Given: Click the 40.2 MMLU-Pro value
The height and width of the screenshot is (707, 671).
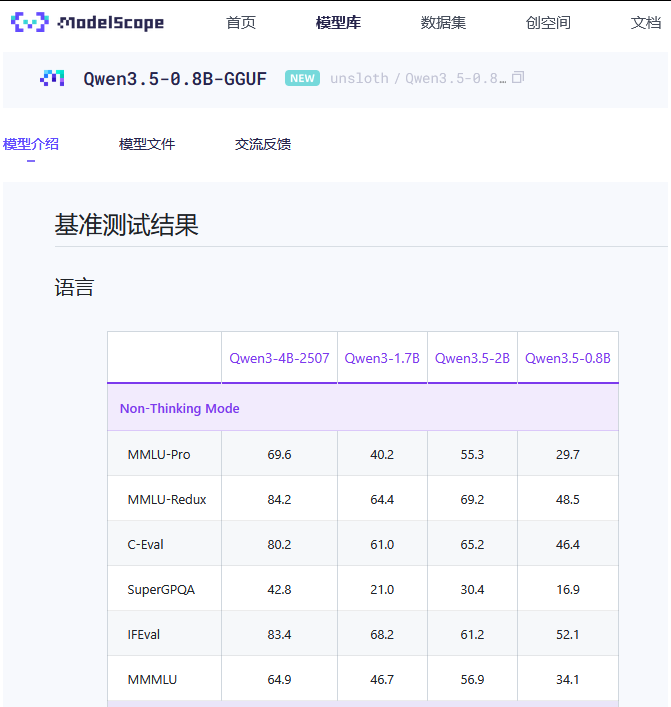Looking at the screenshot, I should [382, 454].
